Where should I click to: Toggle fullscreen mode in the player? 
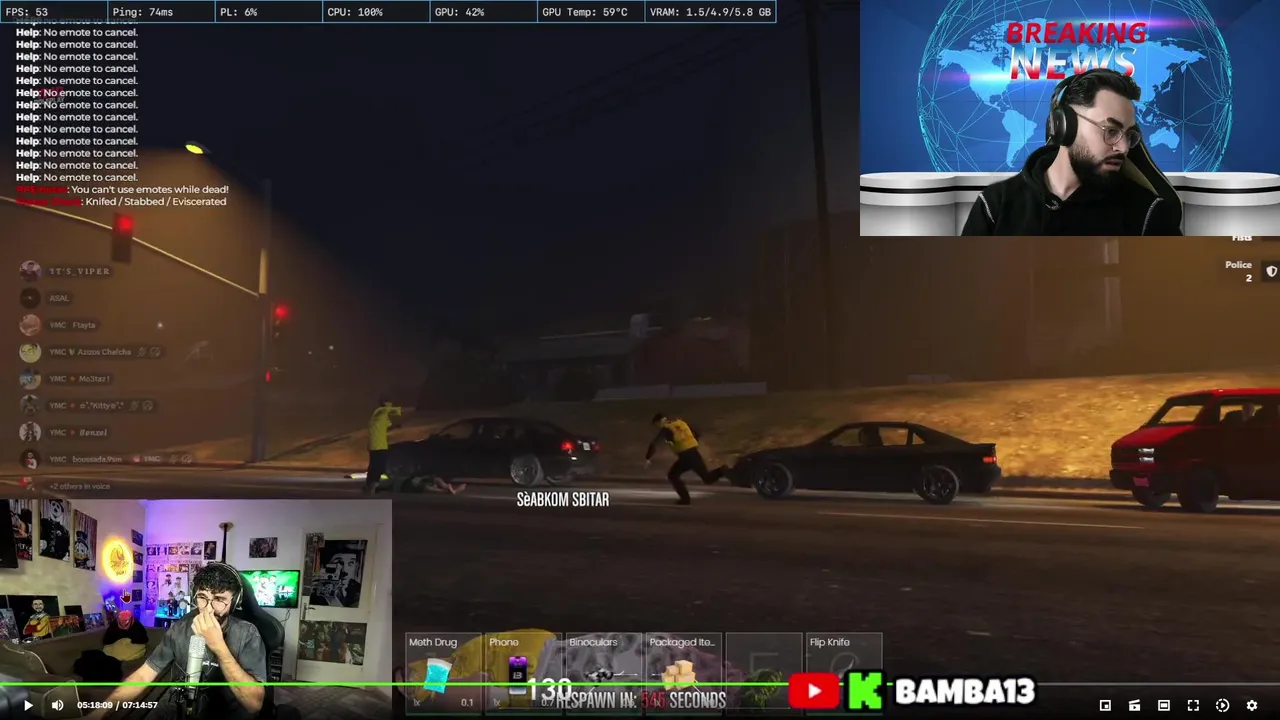(x=1193, y=705)
